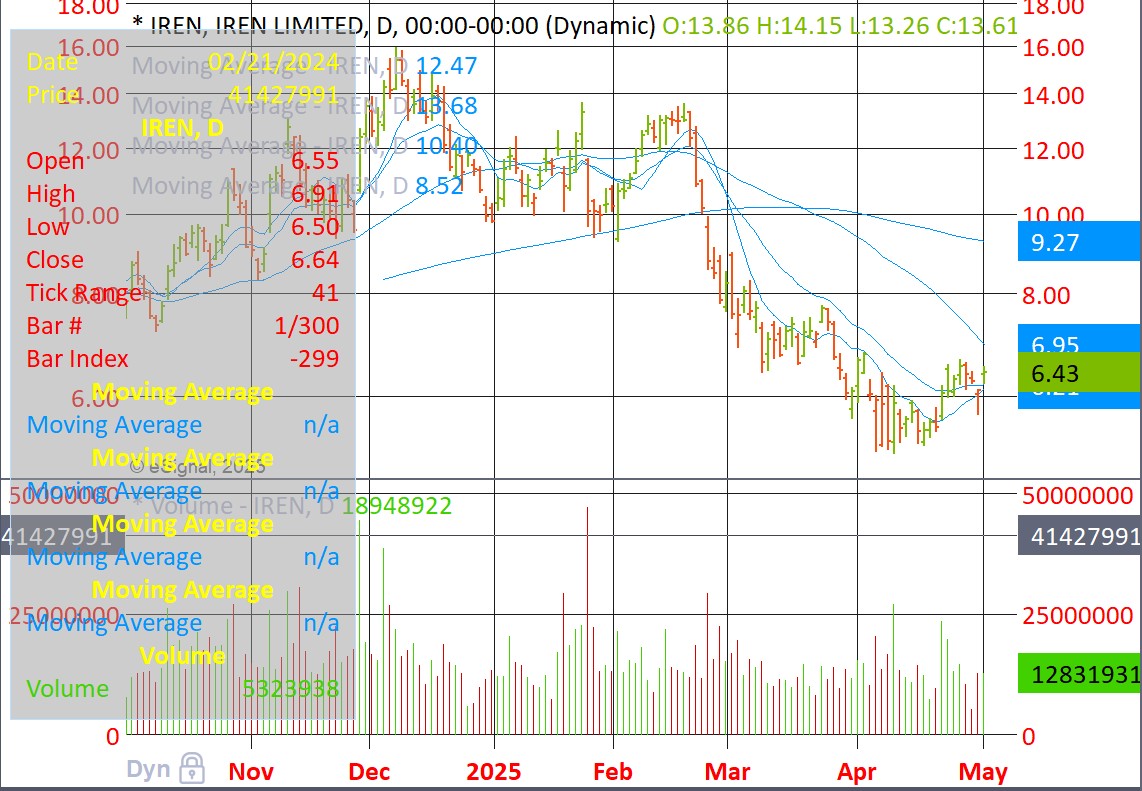Screen dimensions: 1142x791
Task: Click the blue 9.27 price tag
Action: 1079,243
